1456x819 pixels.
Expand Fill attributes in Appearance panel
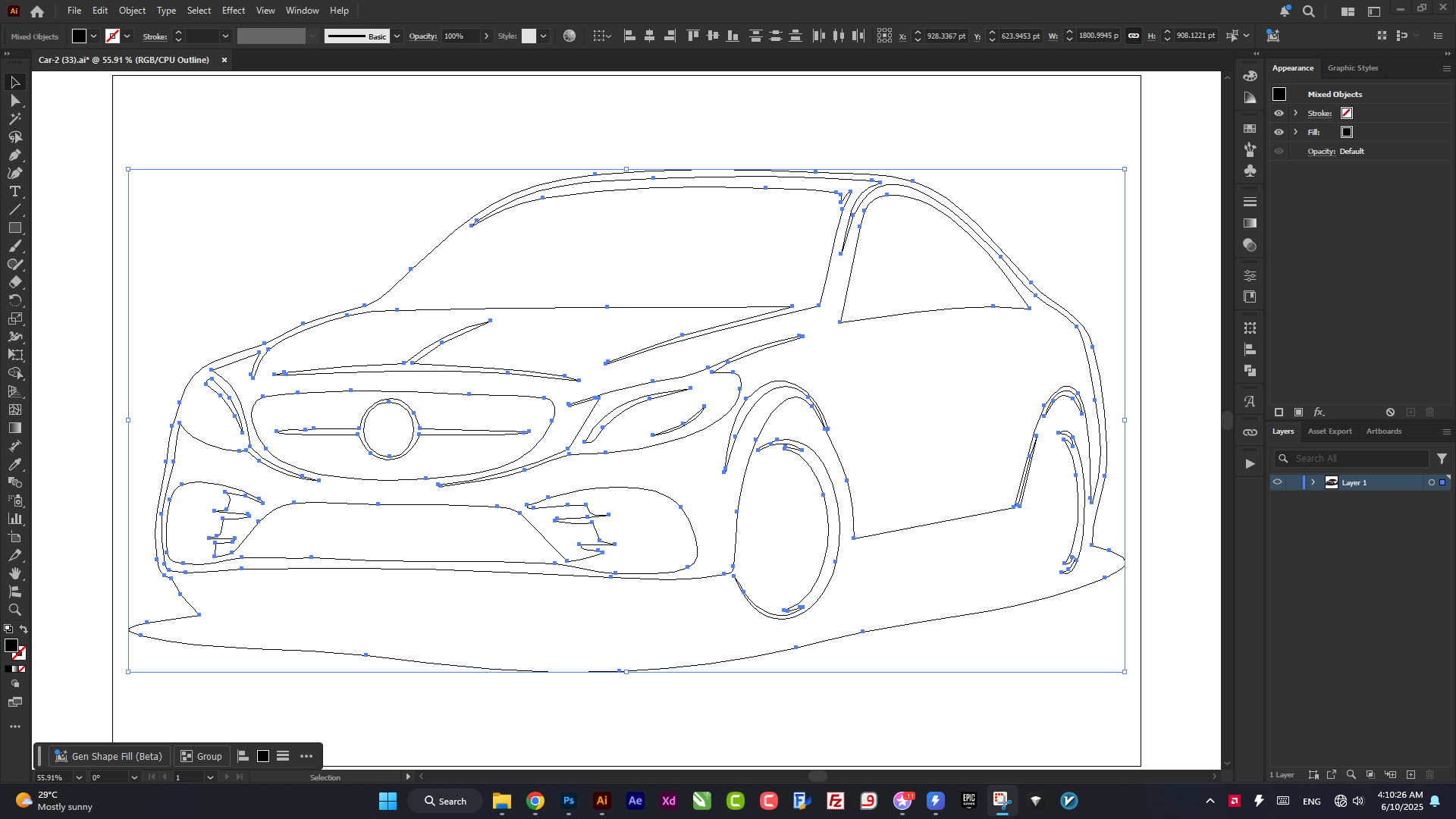coord(1295,132)
